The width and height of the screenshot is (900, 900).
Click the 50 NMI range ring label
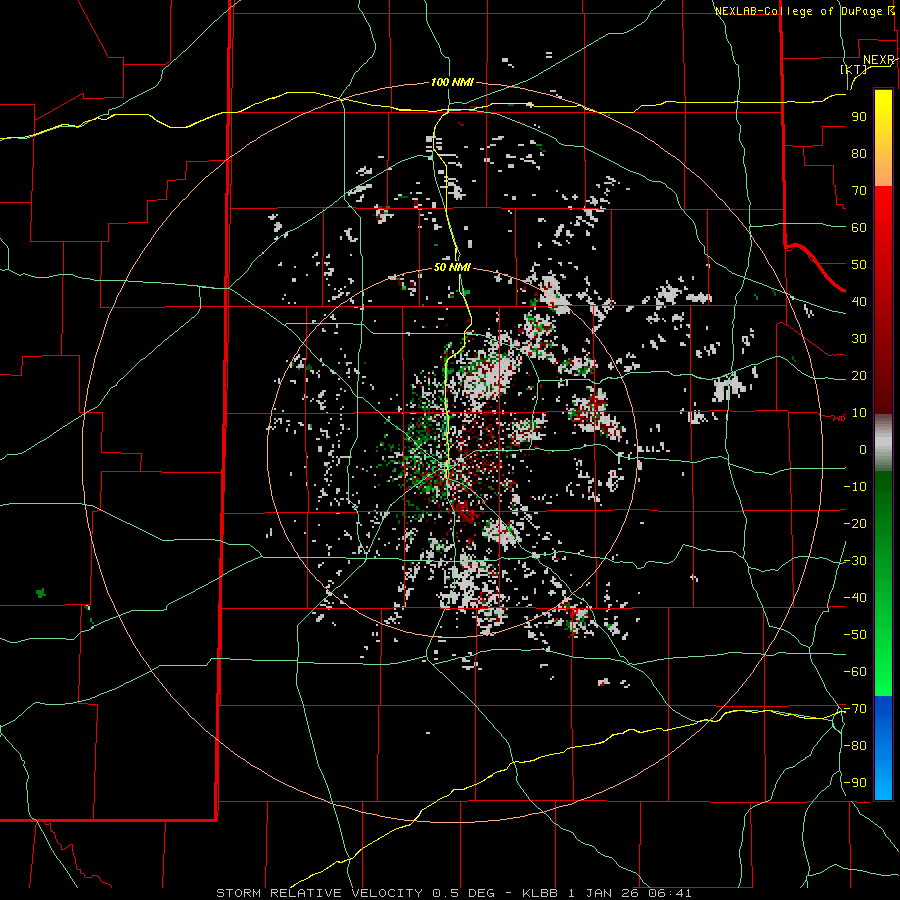click(452, 267)
